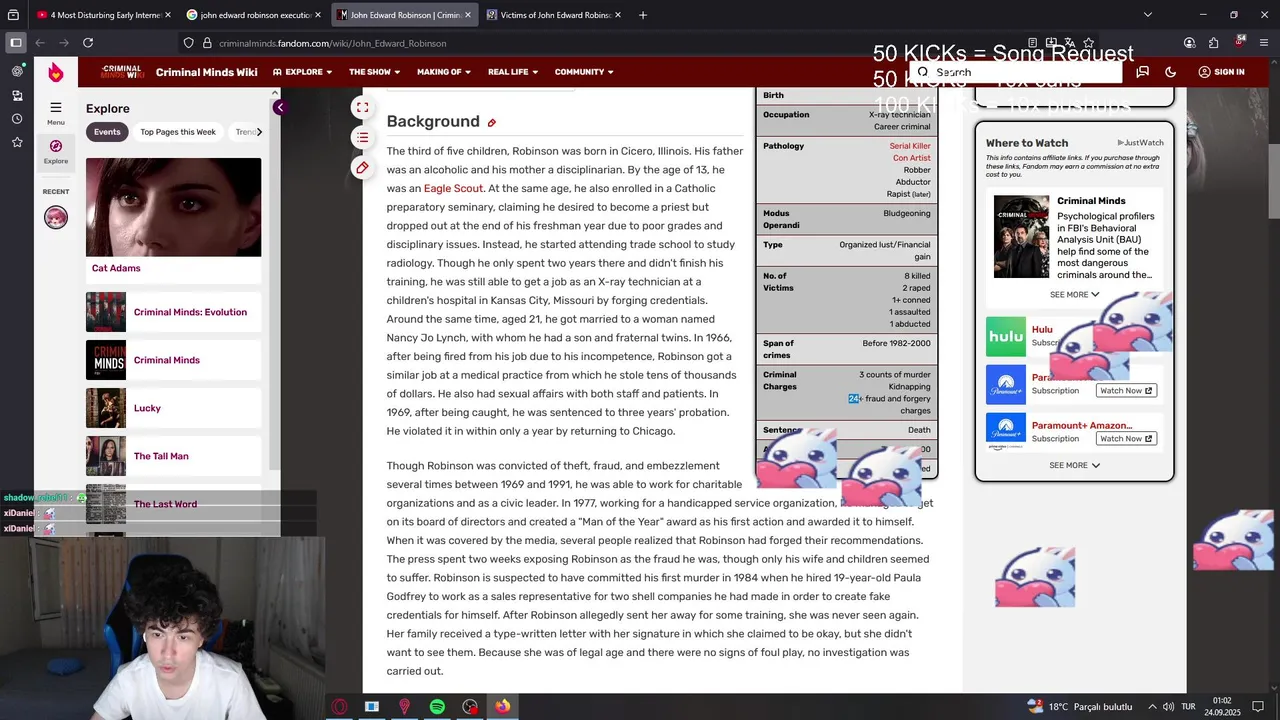Screen dimensions: 1280x720
Task: Open the Lucky explore item
Action: 173,408
